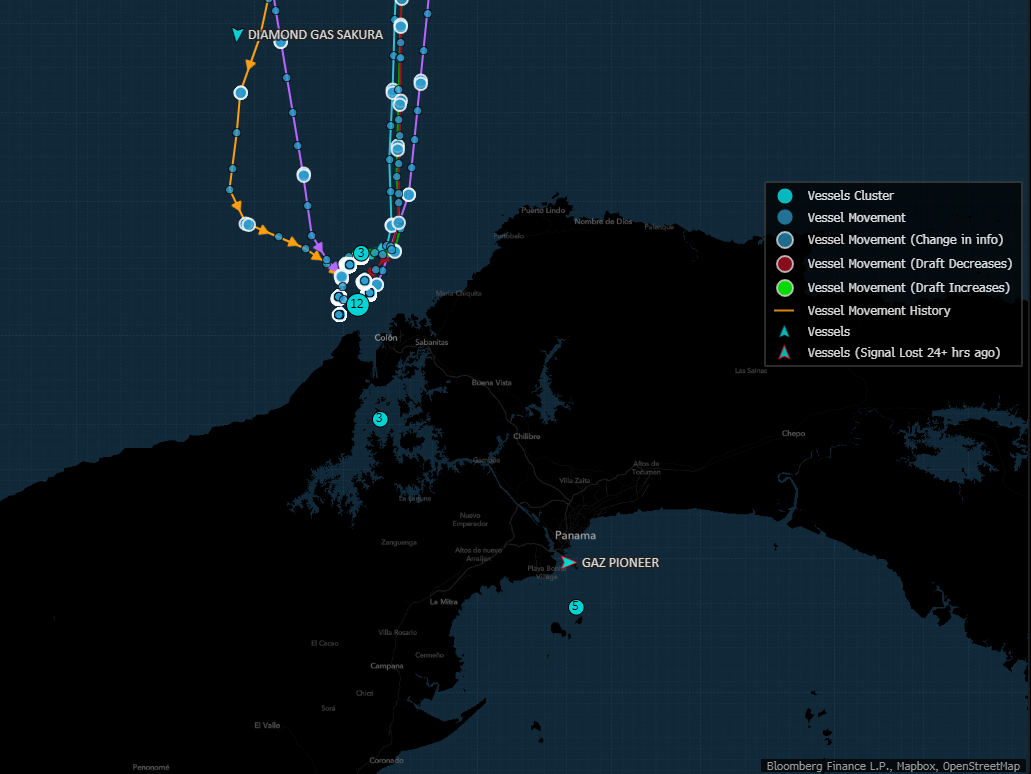
Task: Click the Puerto Lindo map label
Action: 543,210
